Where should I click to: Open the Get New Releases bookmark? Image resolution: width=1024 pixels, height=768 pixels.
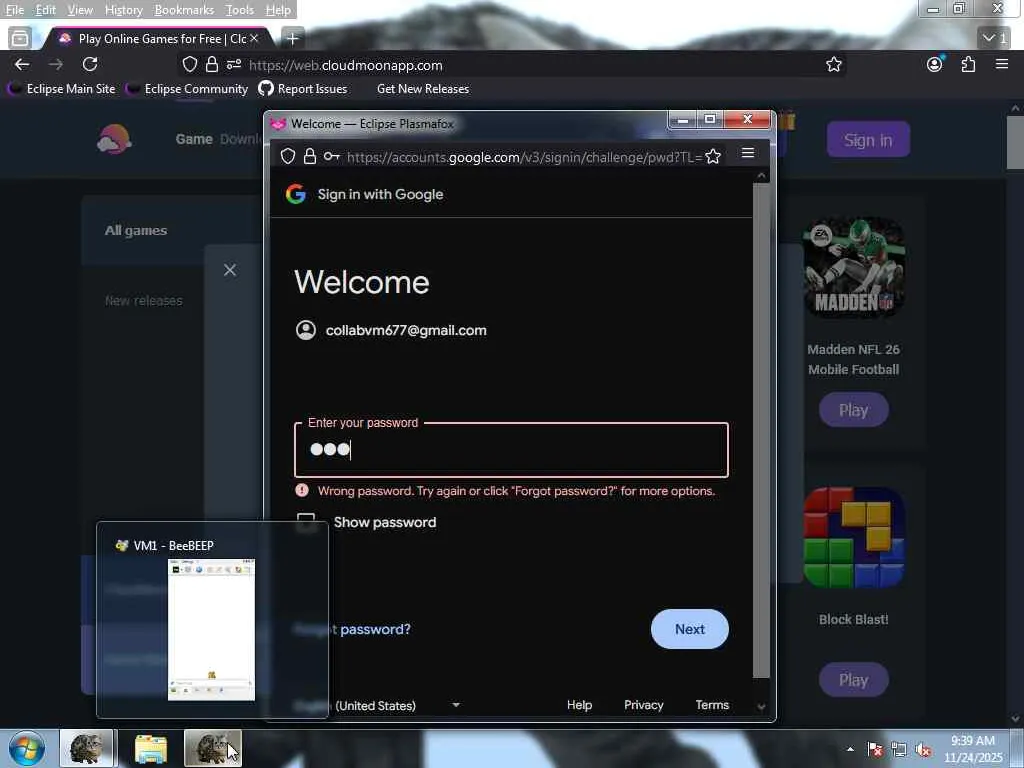pyautogui.click(x=423, y=89)
